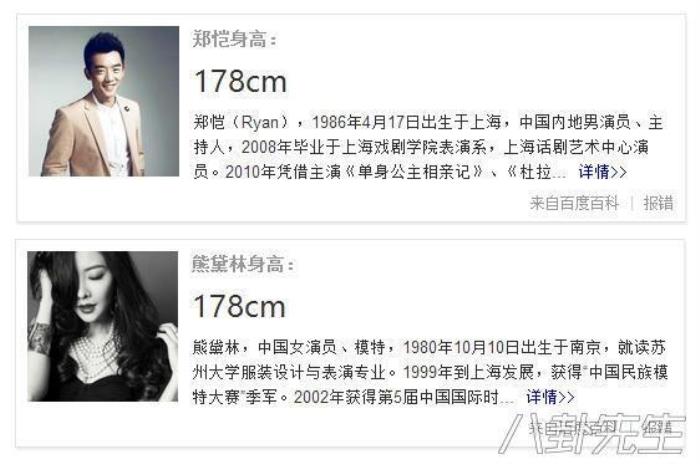
Task: Open the 详情>> link for 郑恺
Action: click(x=603, y=172)
